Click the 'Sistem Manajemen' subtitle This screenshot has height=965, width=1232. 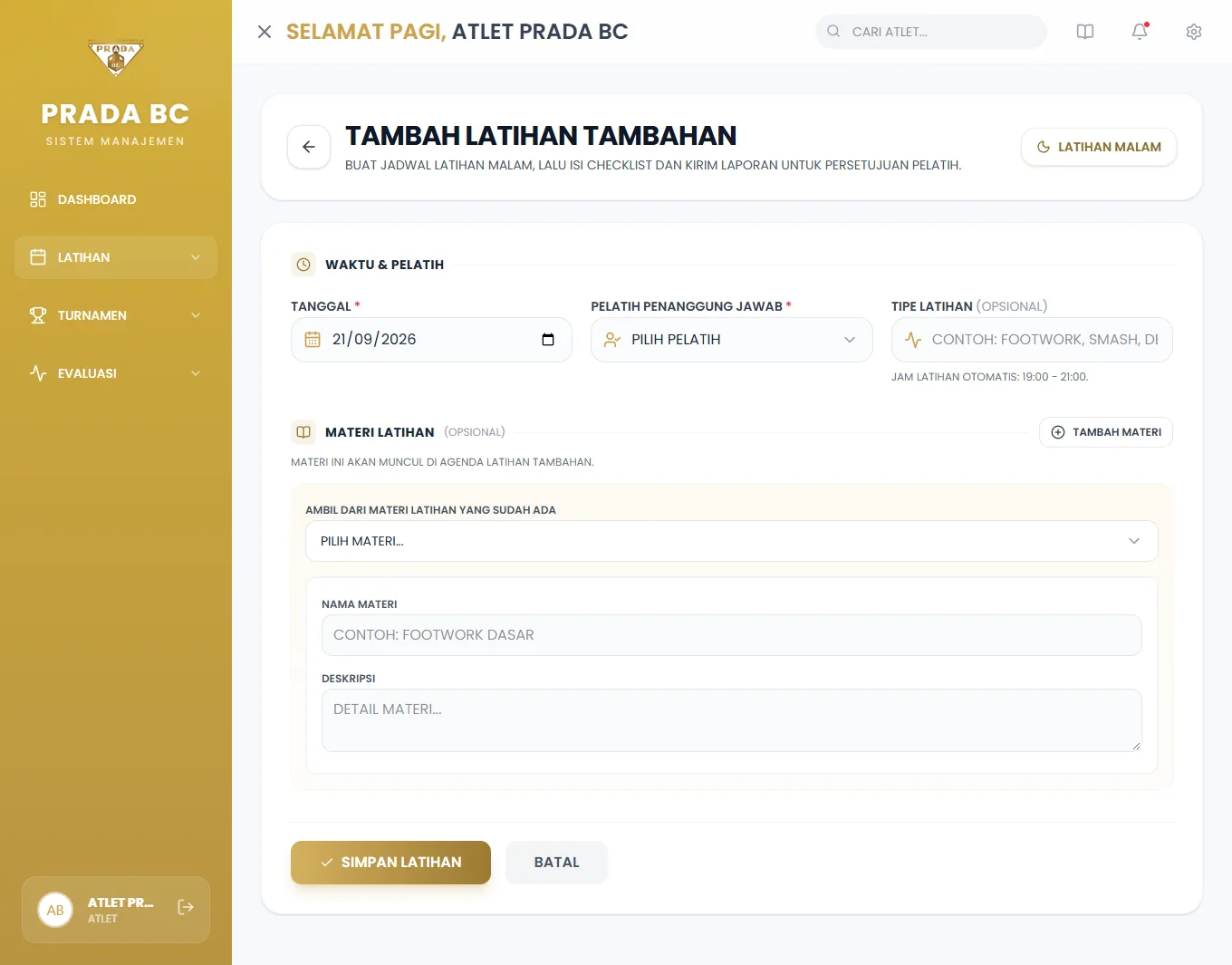tap(115, 141)
